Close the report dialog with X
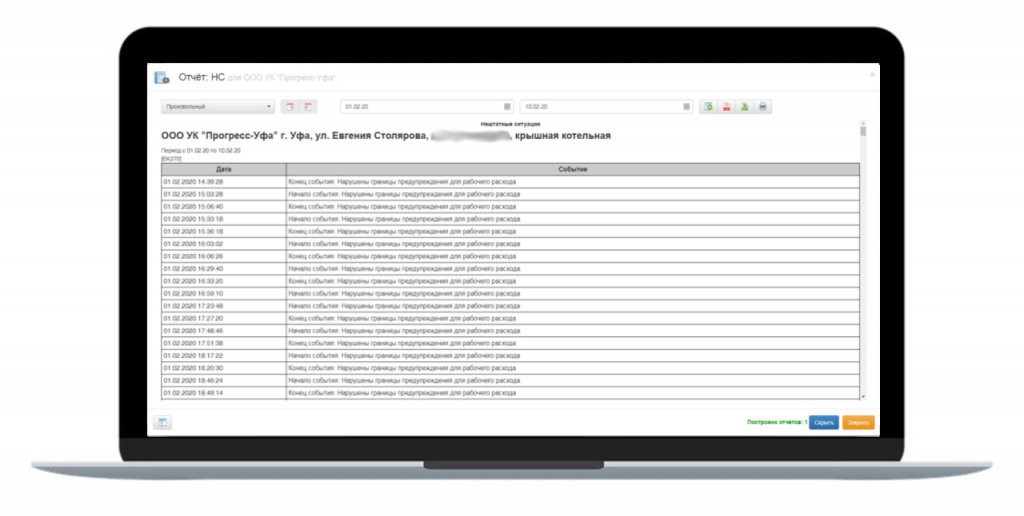The width and height of the screenshot is (1024, 516). 872,74
